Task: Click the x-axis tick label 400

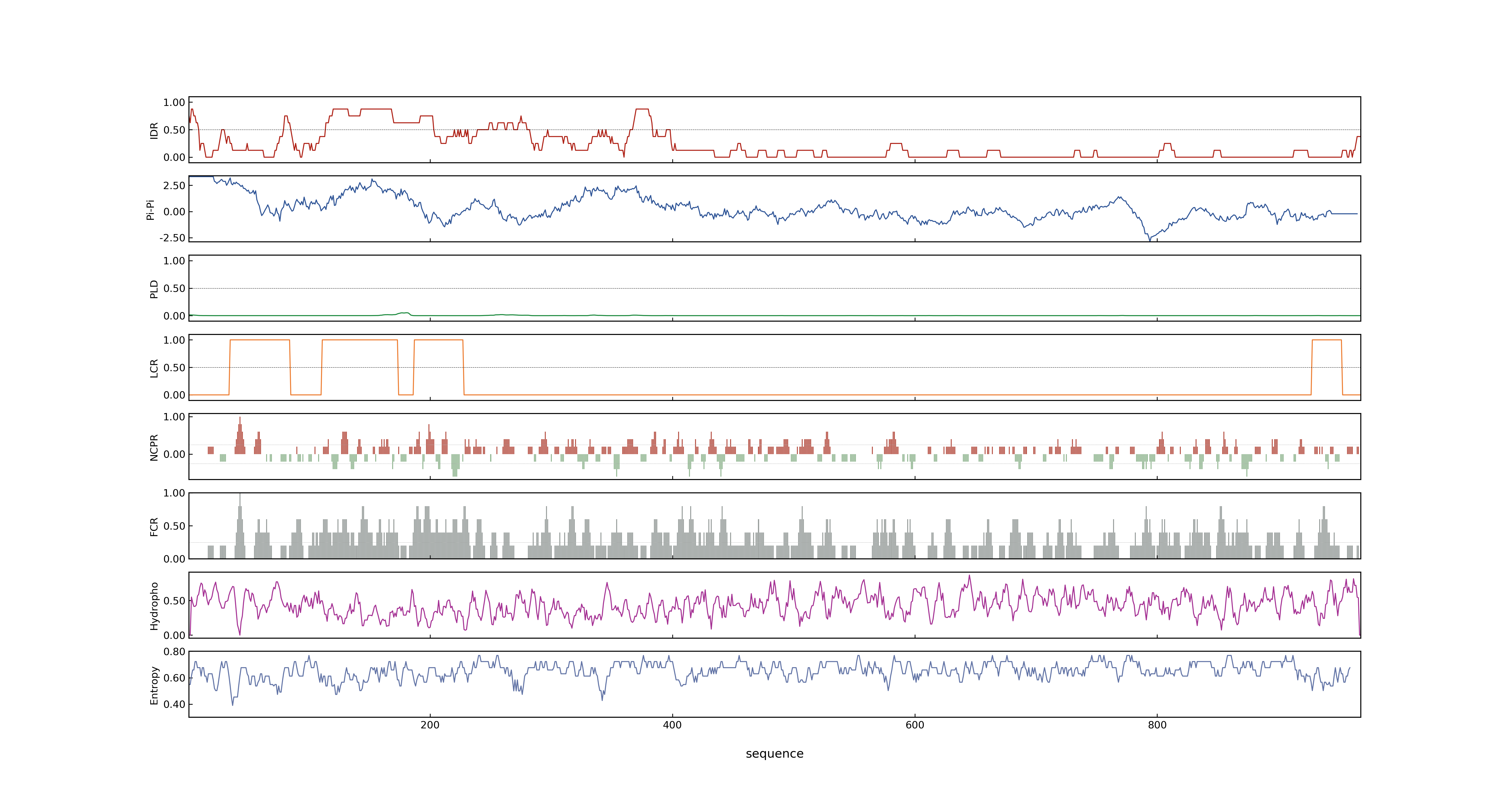Action: pos(672,725)
